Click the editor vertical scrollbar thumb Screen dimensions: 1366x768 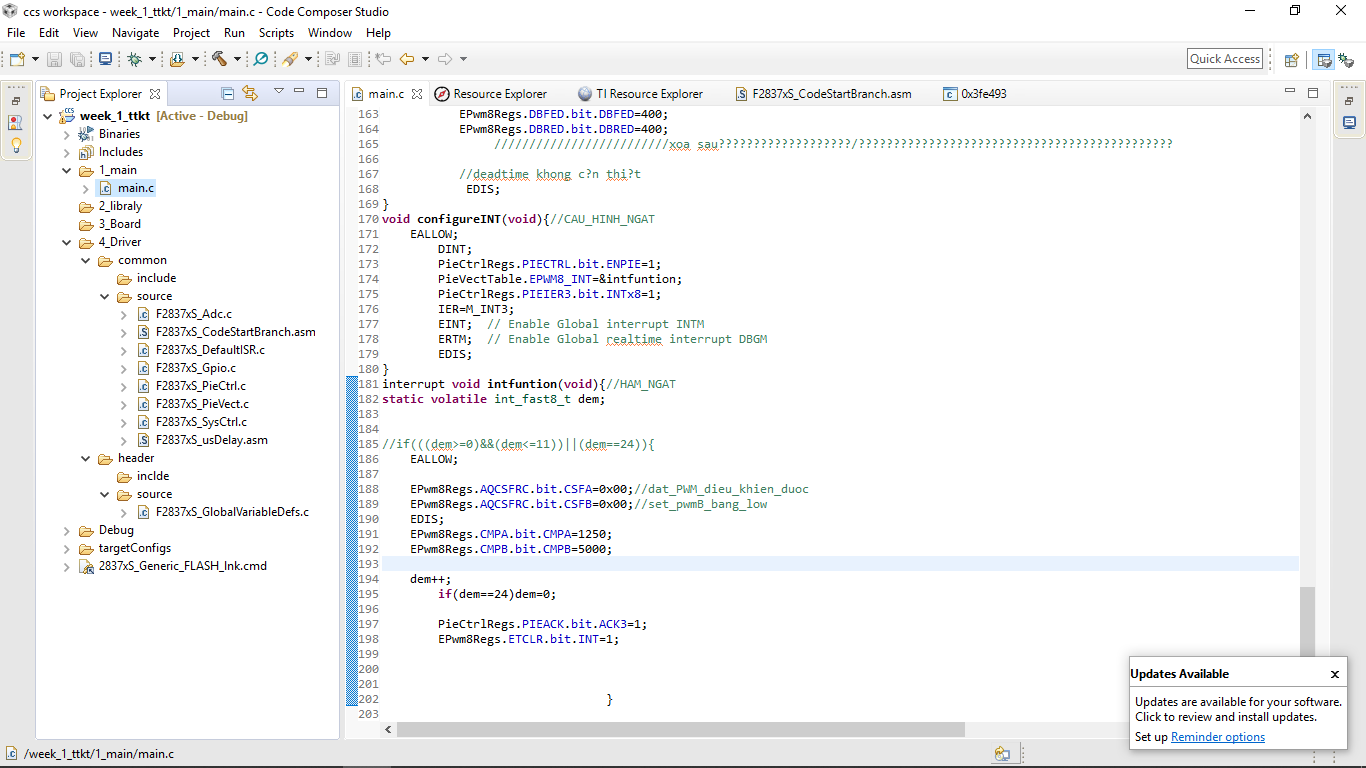(x=1307, y=622)
